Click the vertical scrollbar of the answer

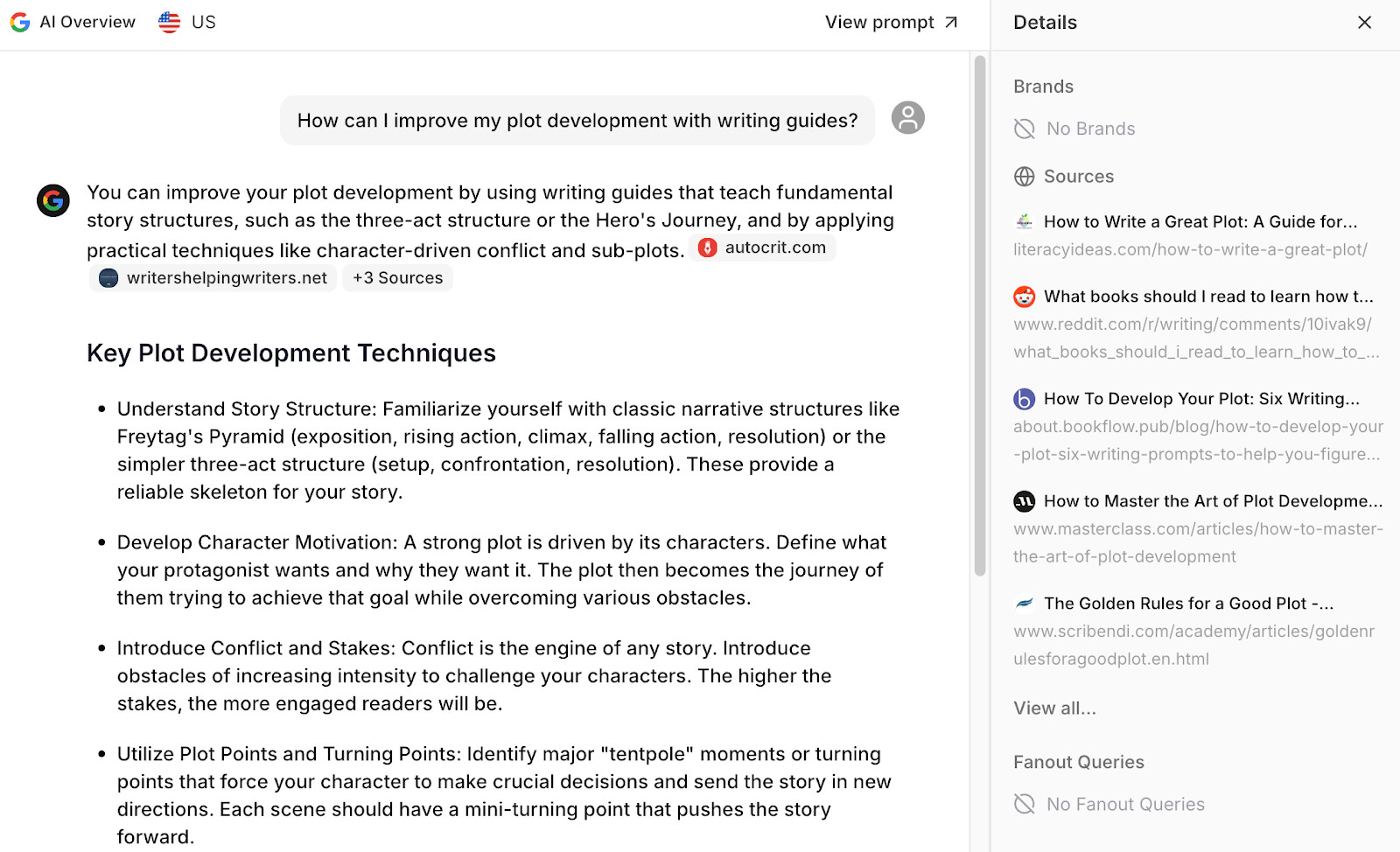pyautogui.click(x=980, y=315)
